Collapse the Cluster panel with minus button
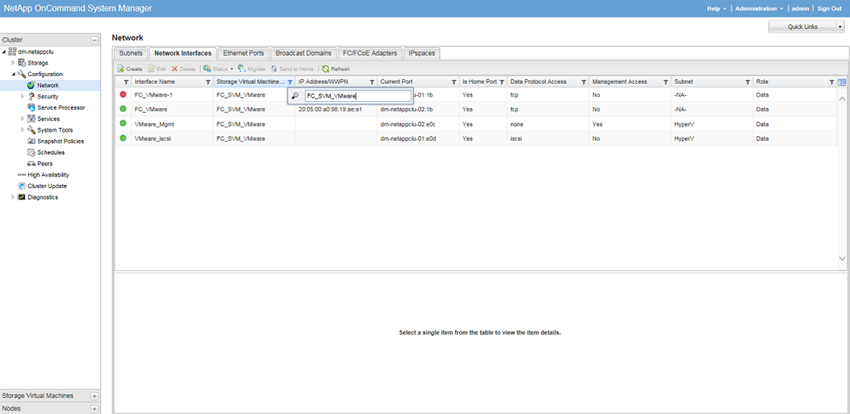Image resolution: width=850 pixels, height=414 pixels. click(94, 40)
